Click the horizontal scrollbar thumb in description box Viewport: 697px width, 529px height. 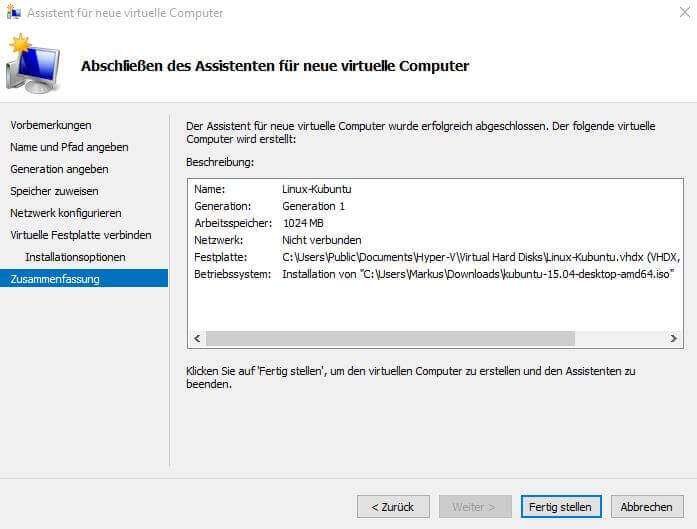[x=390, y=338]
